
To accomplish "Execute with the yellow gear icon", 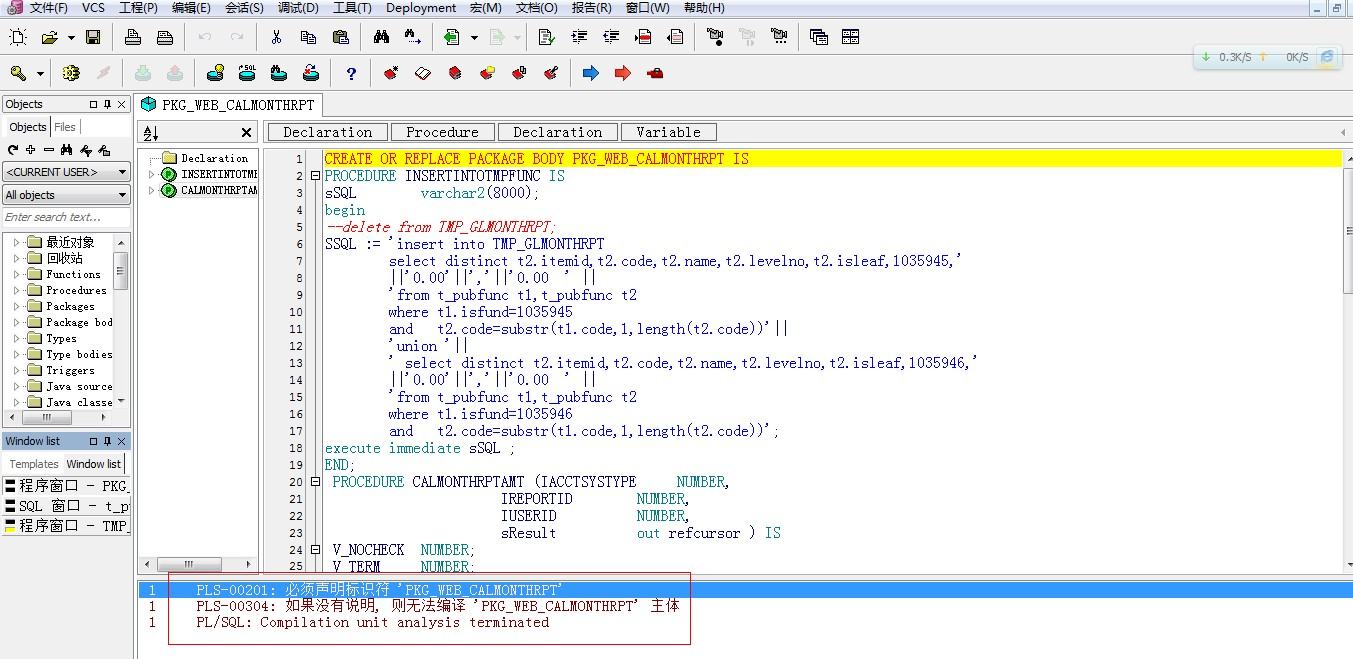I will tap(71, 73).
